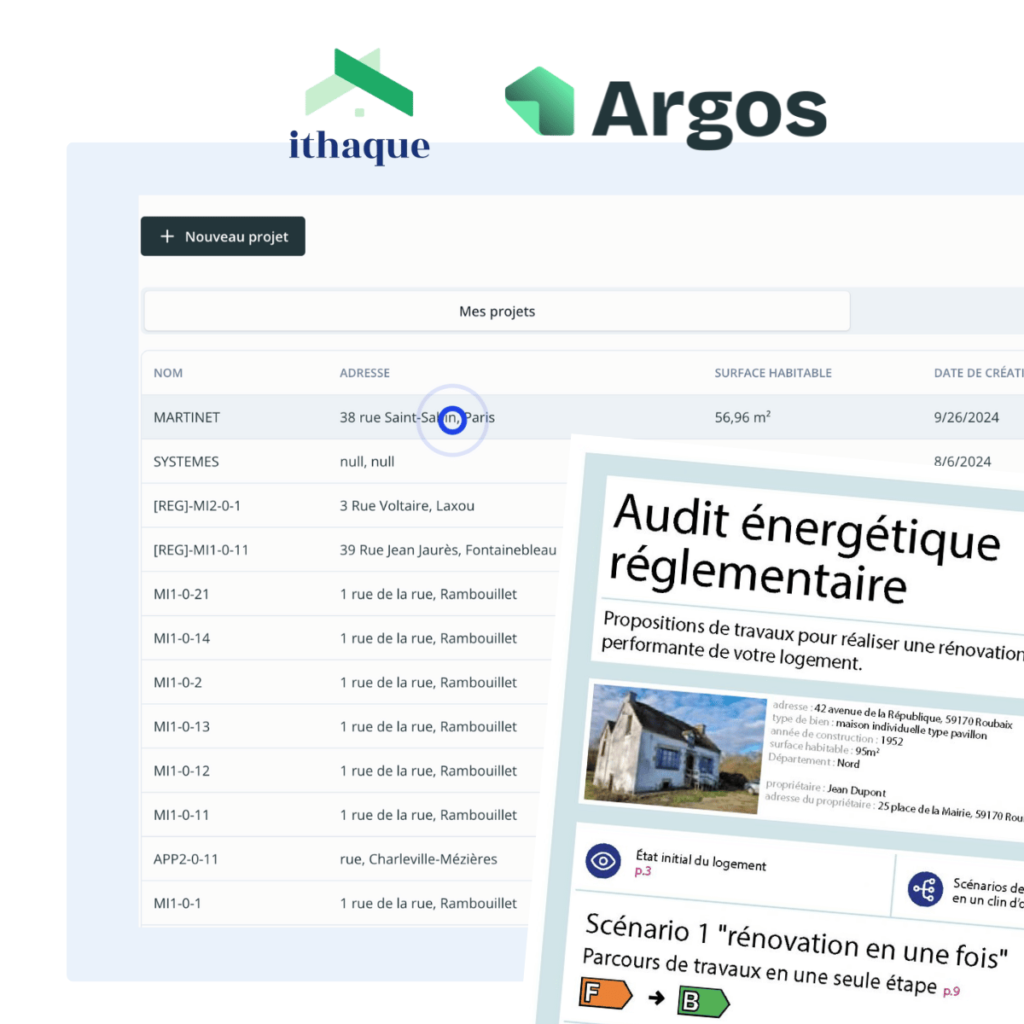Click the null, null address cell
Viewport: 1024px width, 1024px height.
(x=367, y=462)
